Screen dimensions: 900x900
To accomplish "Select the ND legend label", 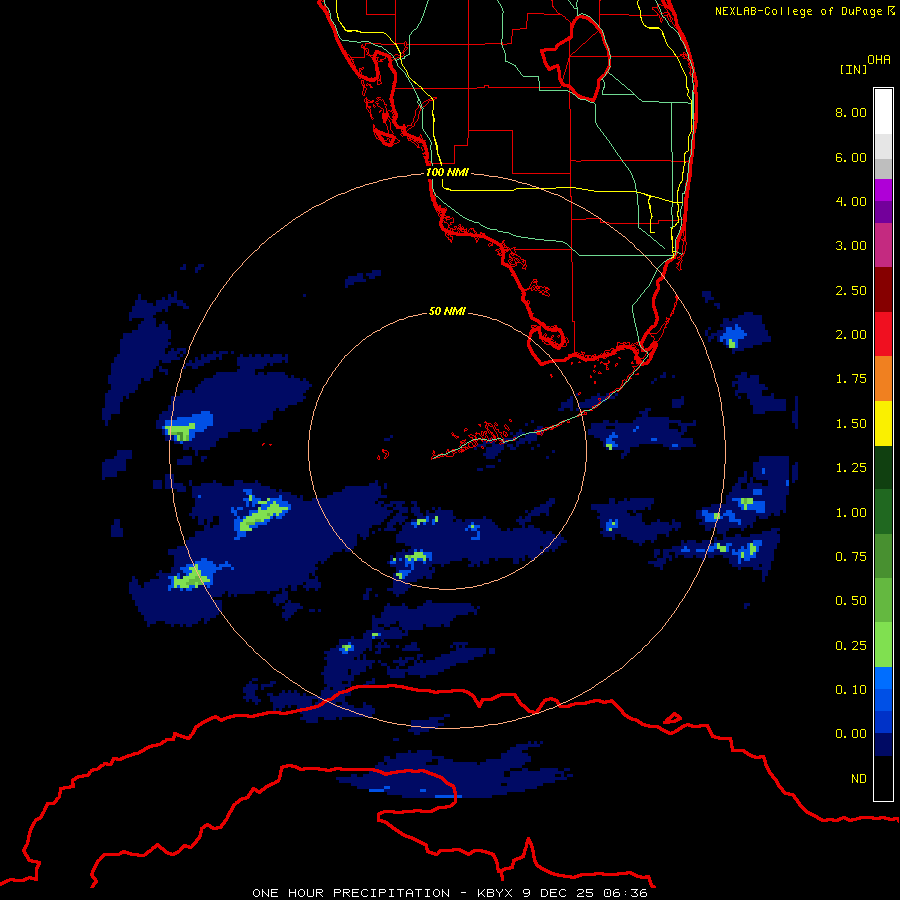I will [859, 779].
